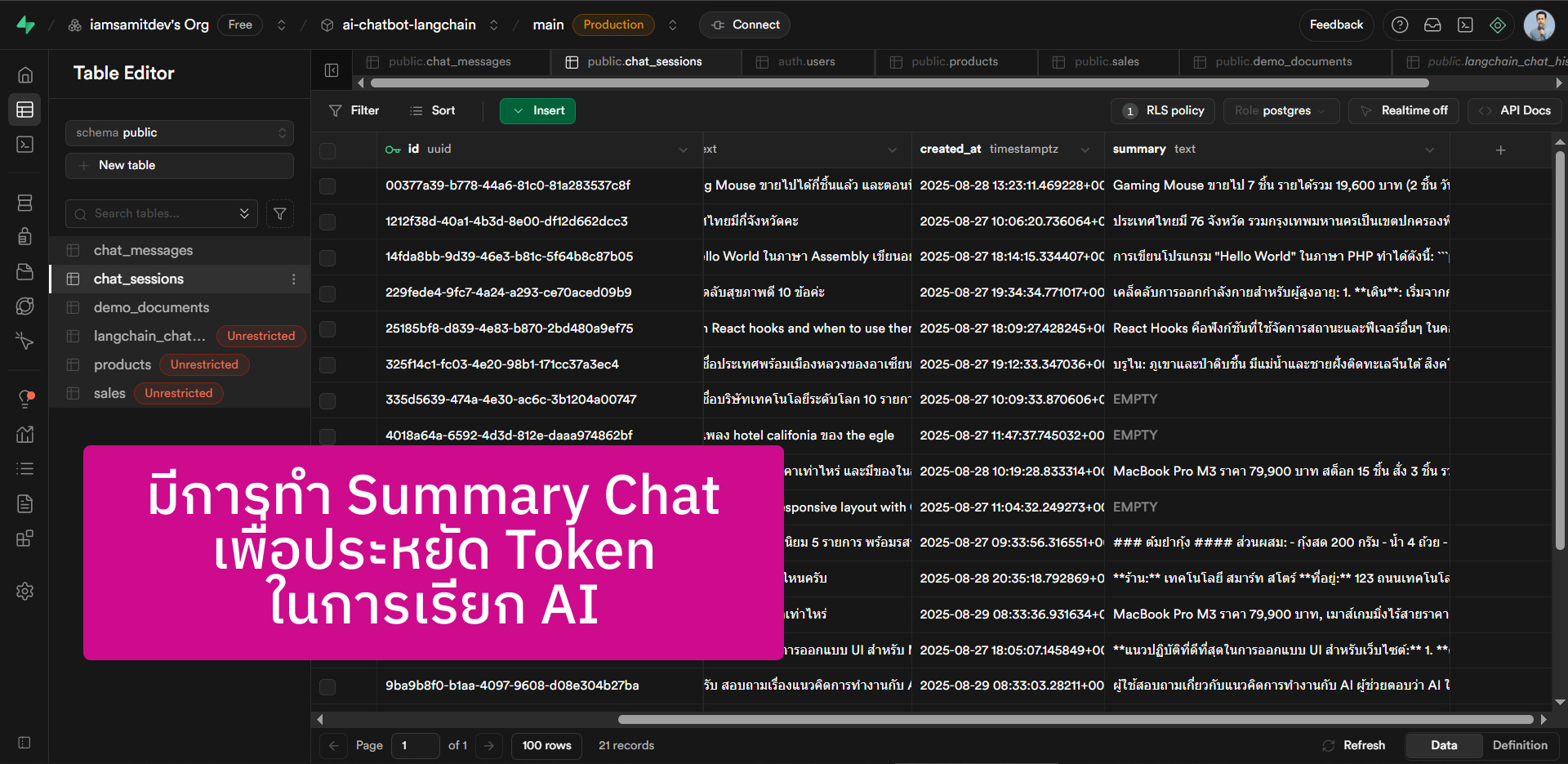This screenshot has width=1568, height=764.
Task: Switch to public.sales tab
Action: point(1107,62)
